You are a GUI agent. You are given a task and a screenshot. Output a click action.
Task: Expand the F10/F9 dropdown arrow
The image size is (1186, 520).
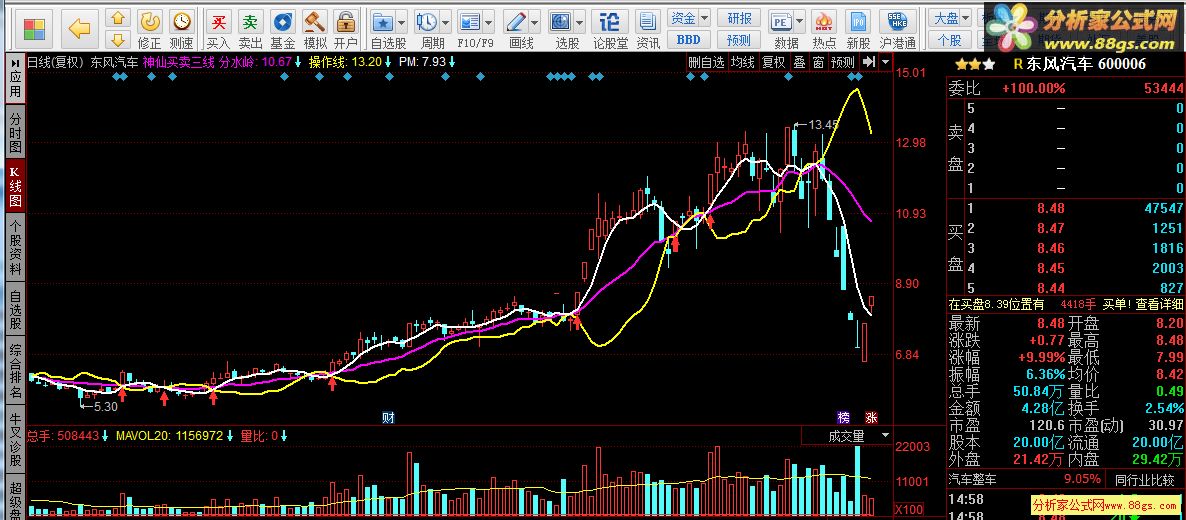[489, 21]
